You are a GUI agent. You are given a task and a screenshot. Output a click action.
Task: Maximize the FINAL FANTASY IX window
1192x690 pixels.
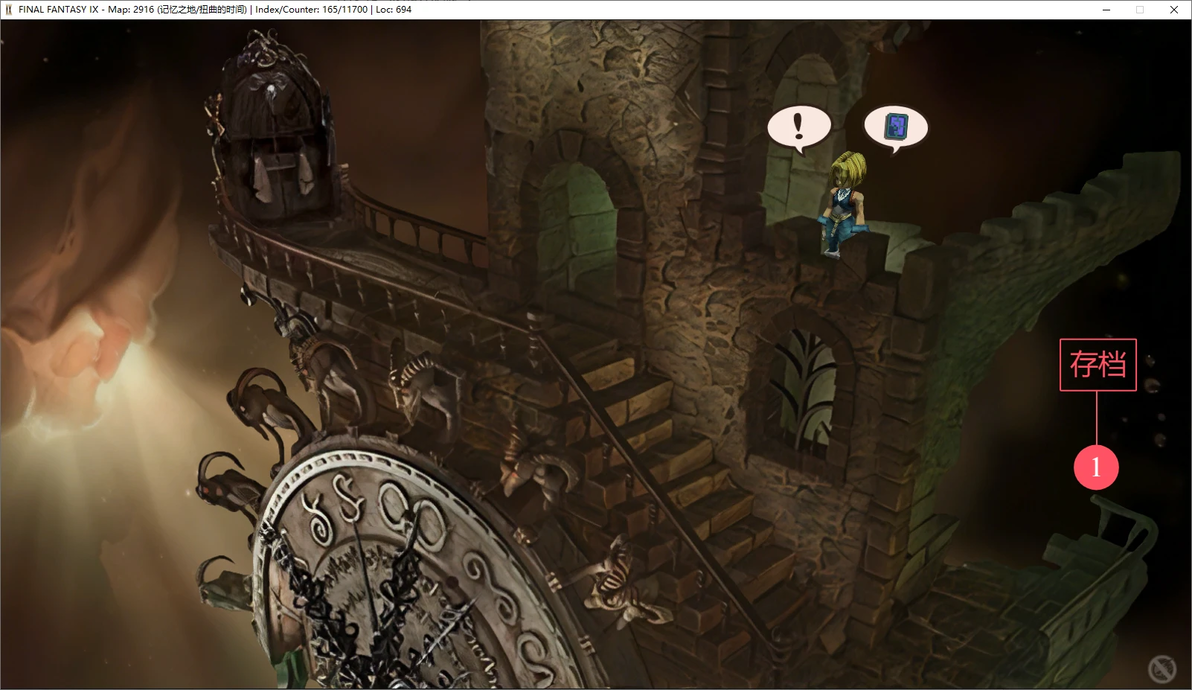(1140, 9)
